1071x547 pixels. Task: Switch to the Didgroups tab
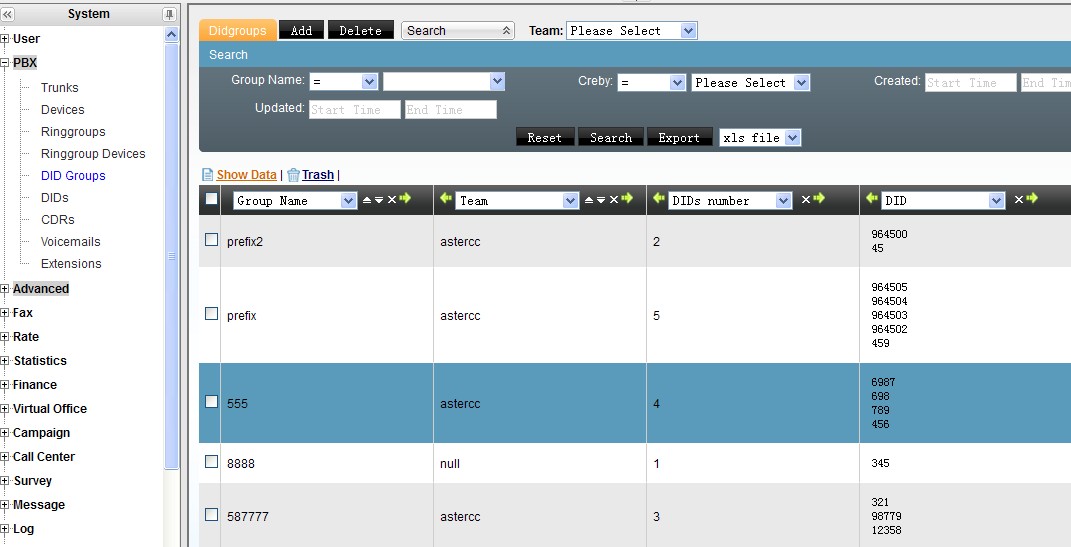coord(237,31)
